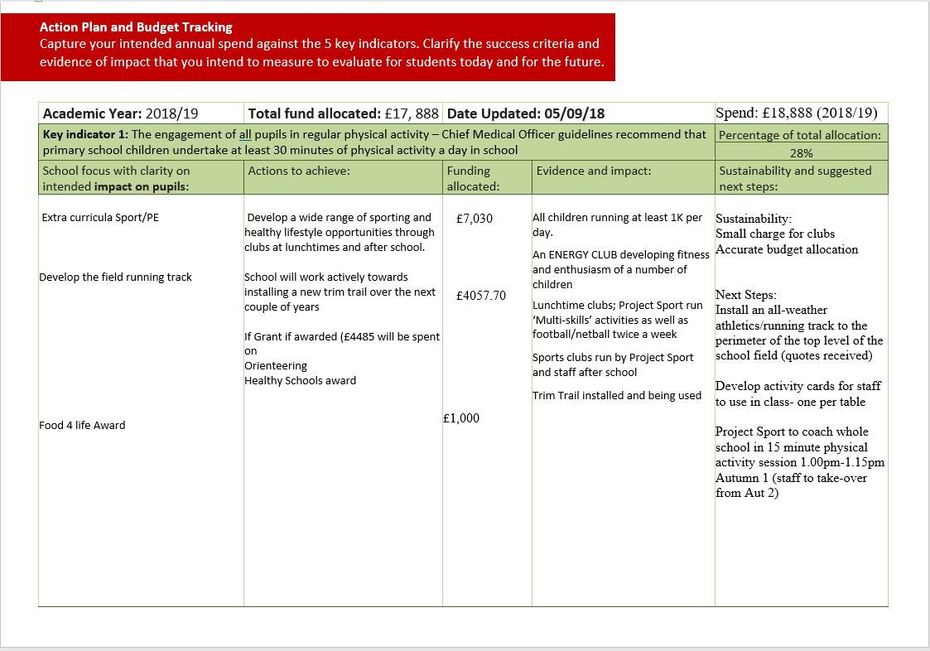
Task: Click 'If Grant if awarded (£4485' line
Action: (342, 343)
